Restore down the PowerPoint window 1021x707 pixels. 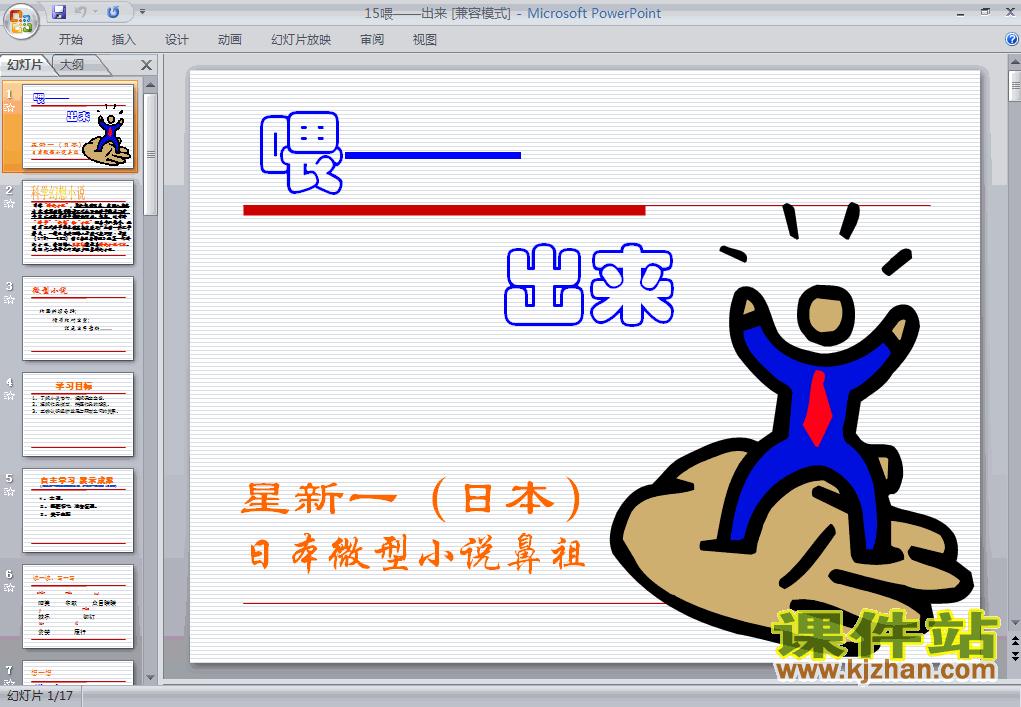985,12
